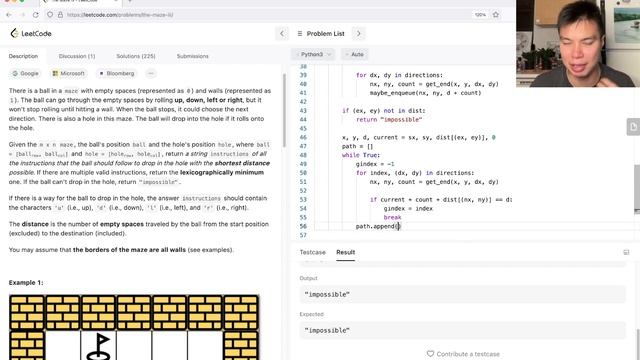
Task: Click the line 'while True:'
Action: point(361,155)
